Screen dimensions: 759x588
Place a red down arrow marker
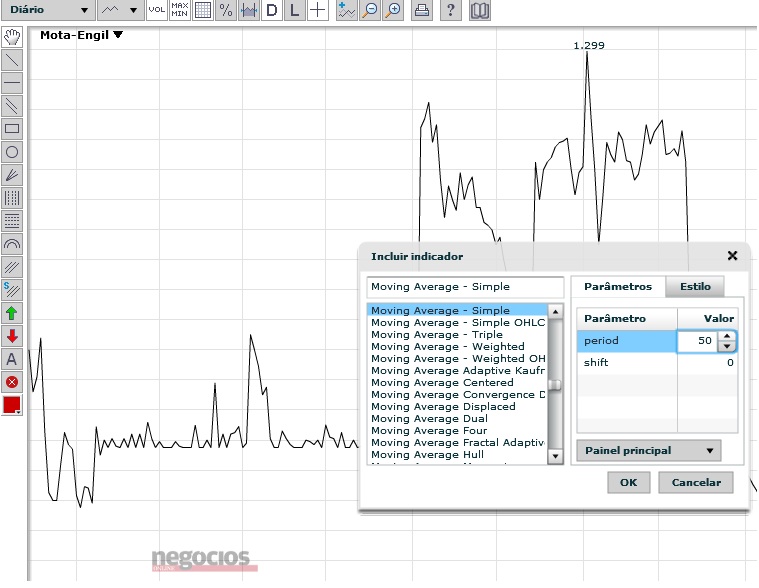click(12, 336)
